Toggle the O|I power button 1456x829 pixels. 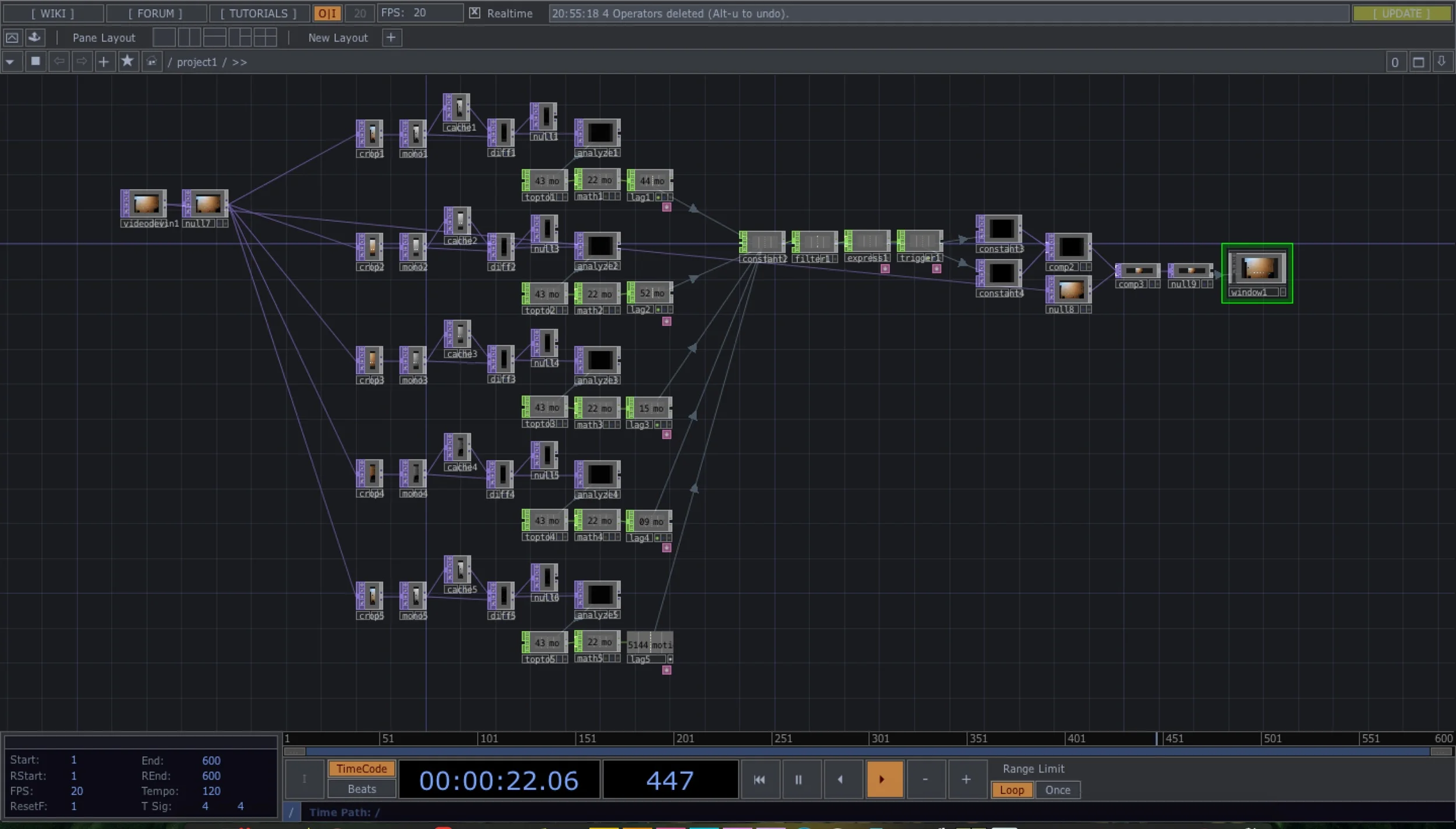(327, 13)
